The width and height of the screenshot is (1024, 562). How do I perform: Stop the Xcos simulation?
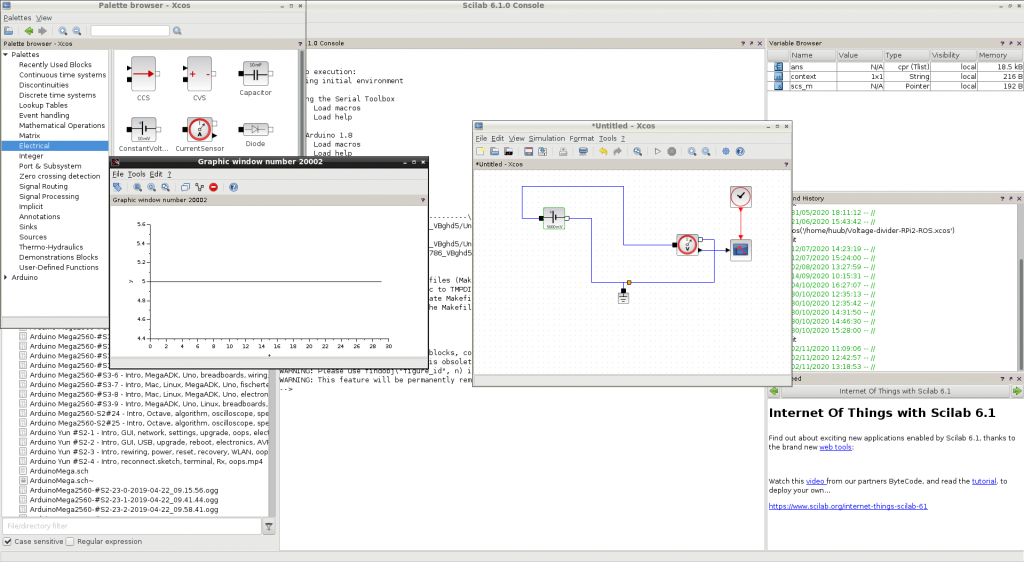point(671,151)
